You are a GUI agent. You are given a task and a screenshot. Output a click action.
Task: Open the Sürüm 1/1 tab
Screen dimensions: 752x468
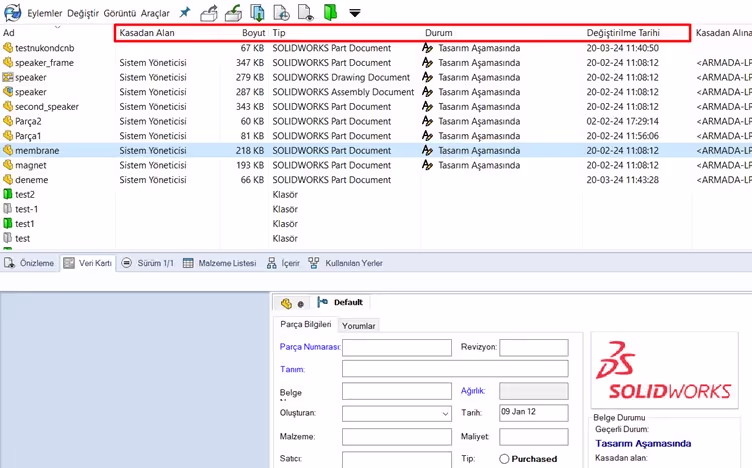coord(148,263)
